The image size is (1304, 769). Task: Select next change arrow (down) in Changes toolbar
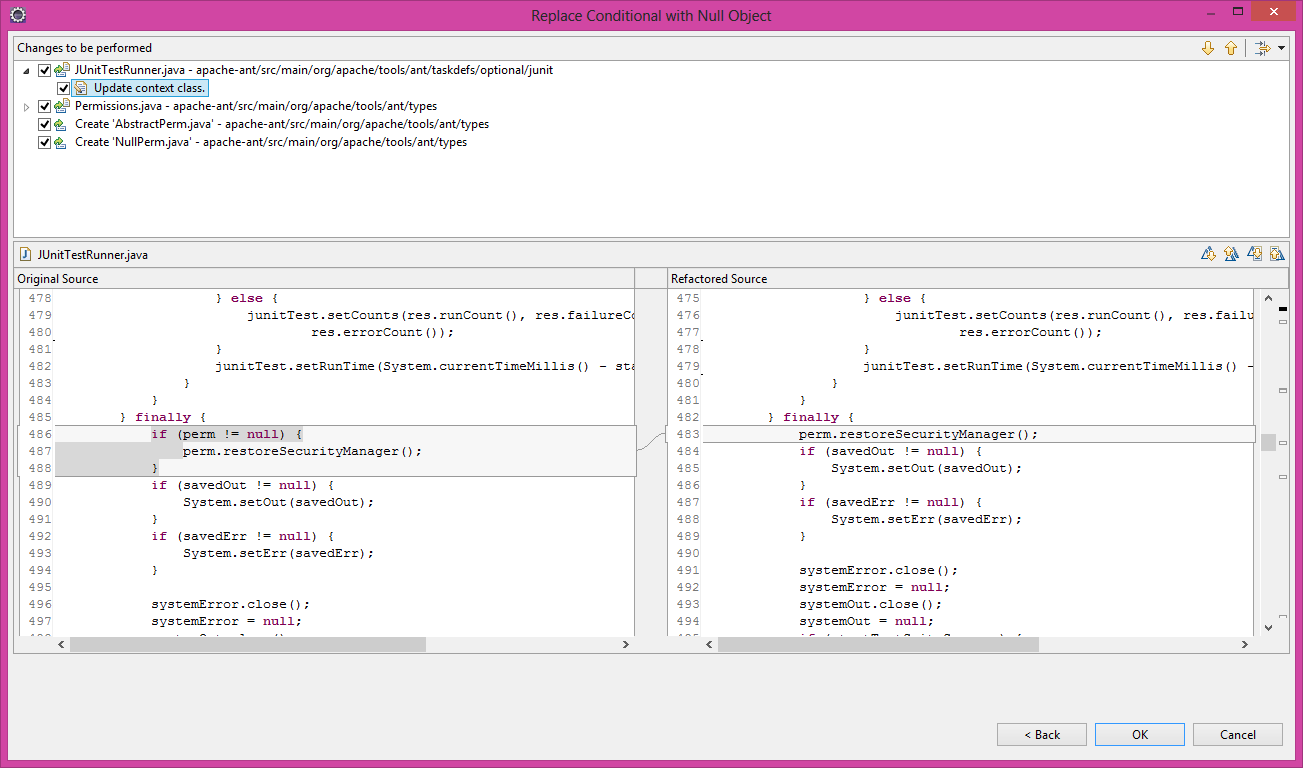click(1208, 48)
